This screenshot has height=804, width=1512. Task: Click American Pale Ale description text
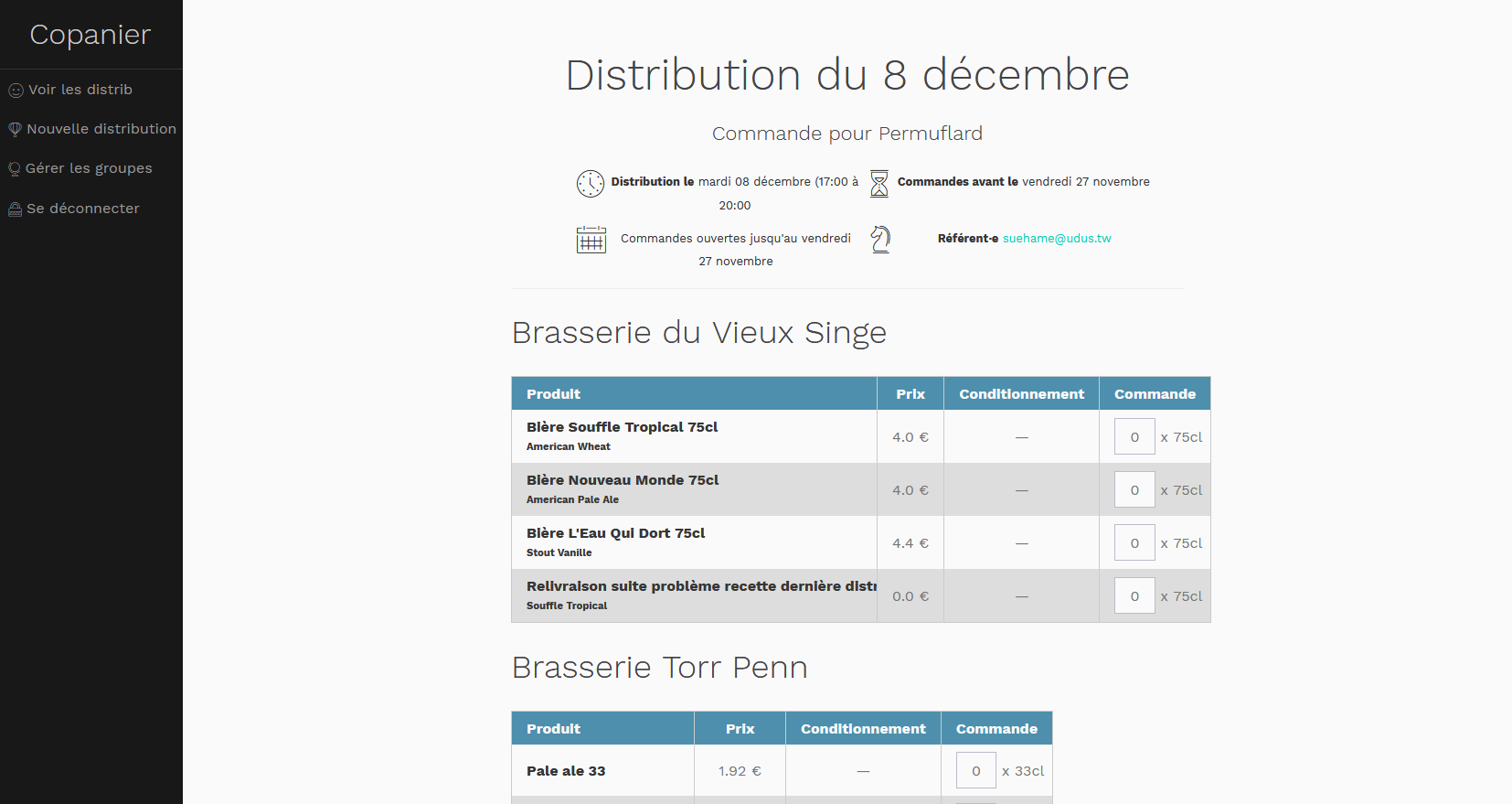tap(572, 499)
